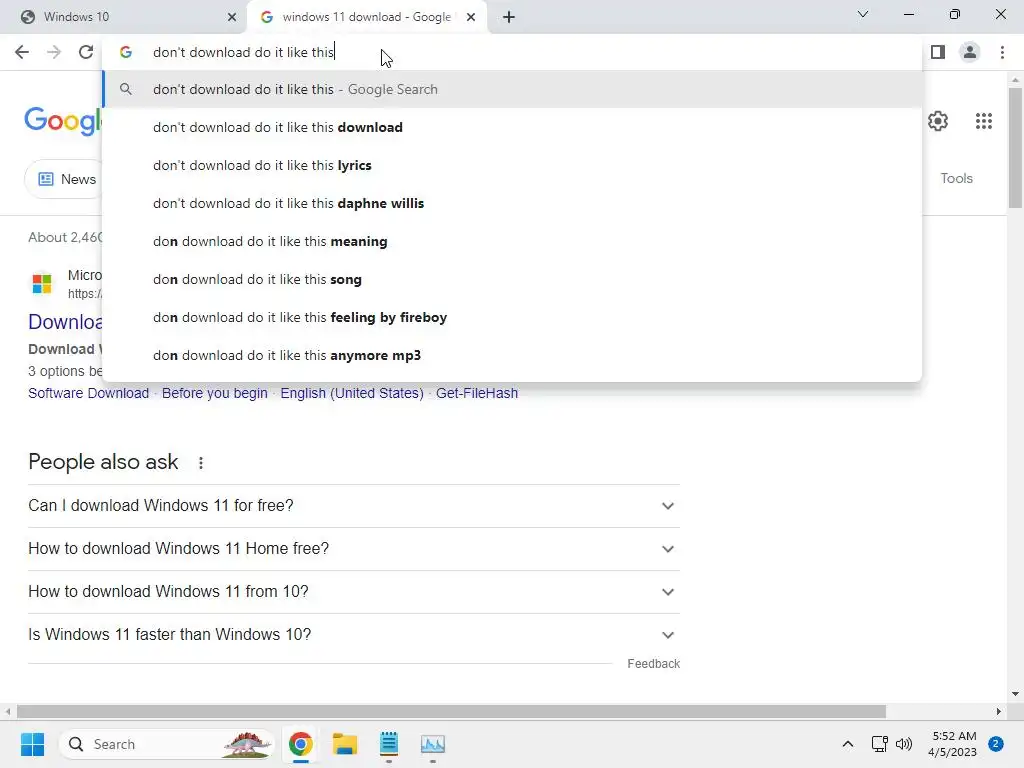
Task: Expand 'Can I download Windows 11 for free?'
Action: click(354, 505)
